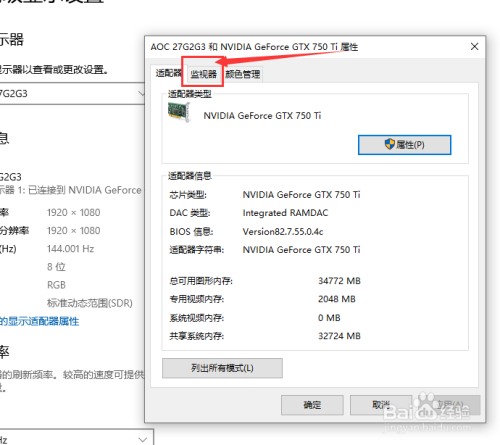This screenshot has width=500, height=445.
Task: Click the 34772 MB total graphics memory value
Action: 339,281
